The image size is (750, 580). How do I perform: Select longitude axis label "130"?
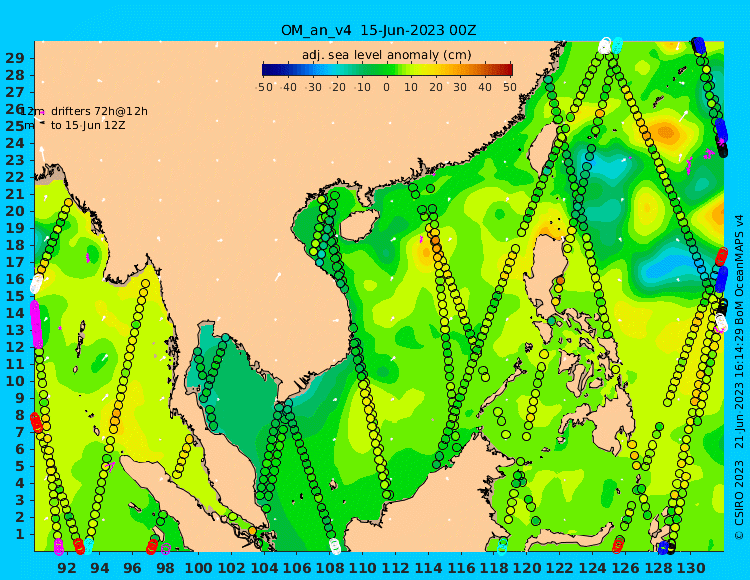(x=691, y=568)
